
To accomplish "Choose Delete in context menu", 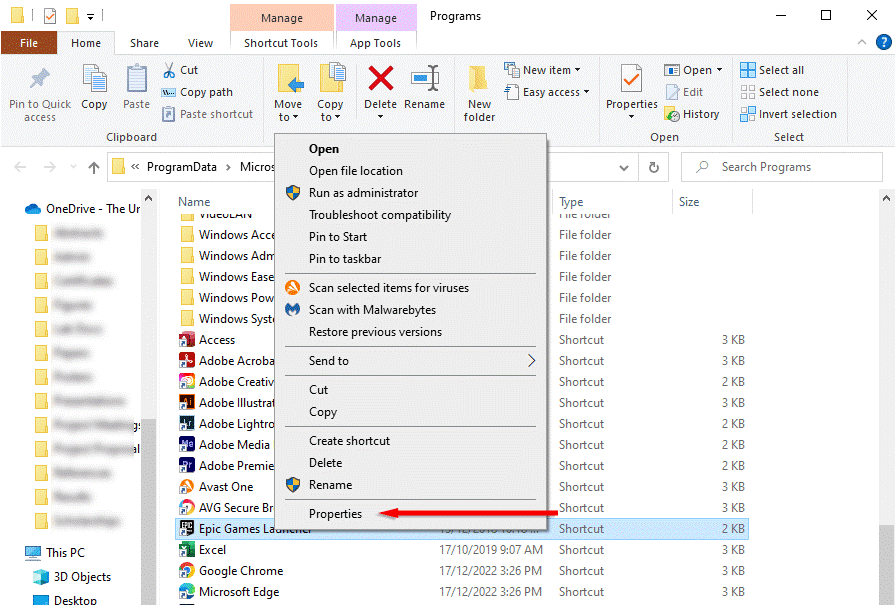I will (x=410, y=463).
